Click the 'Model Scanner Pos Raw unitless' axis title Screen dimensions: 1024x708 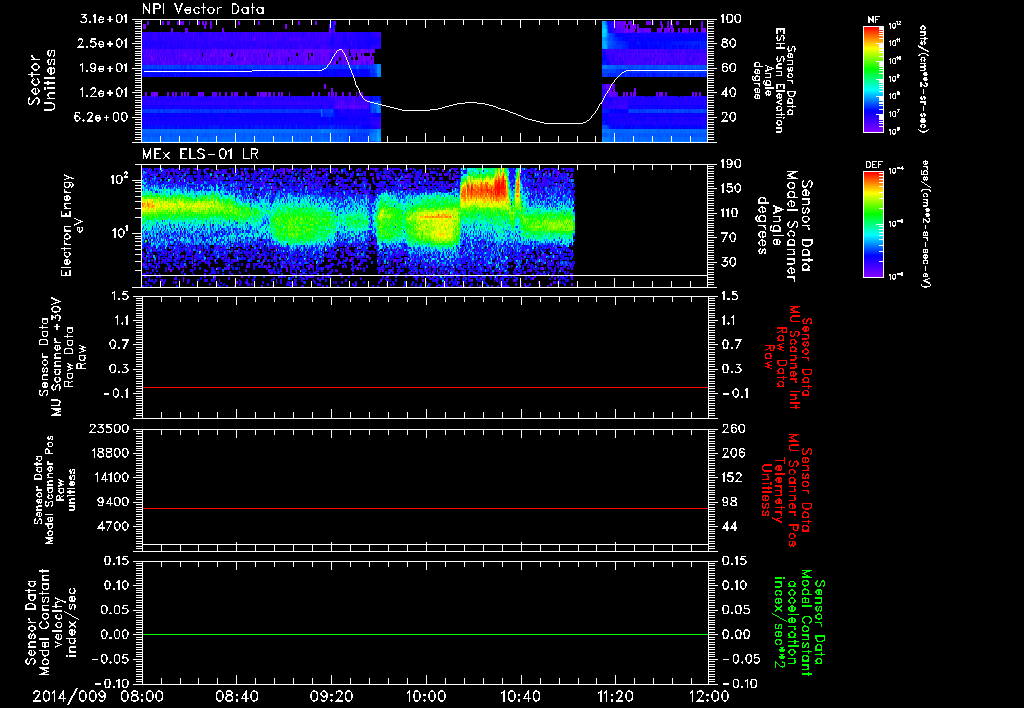click(56, 490)
